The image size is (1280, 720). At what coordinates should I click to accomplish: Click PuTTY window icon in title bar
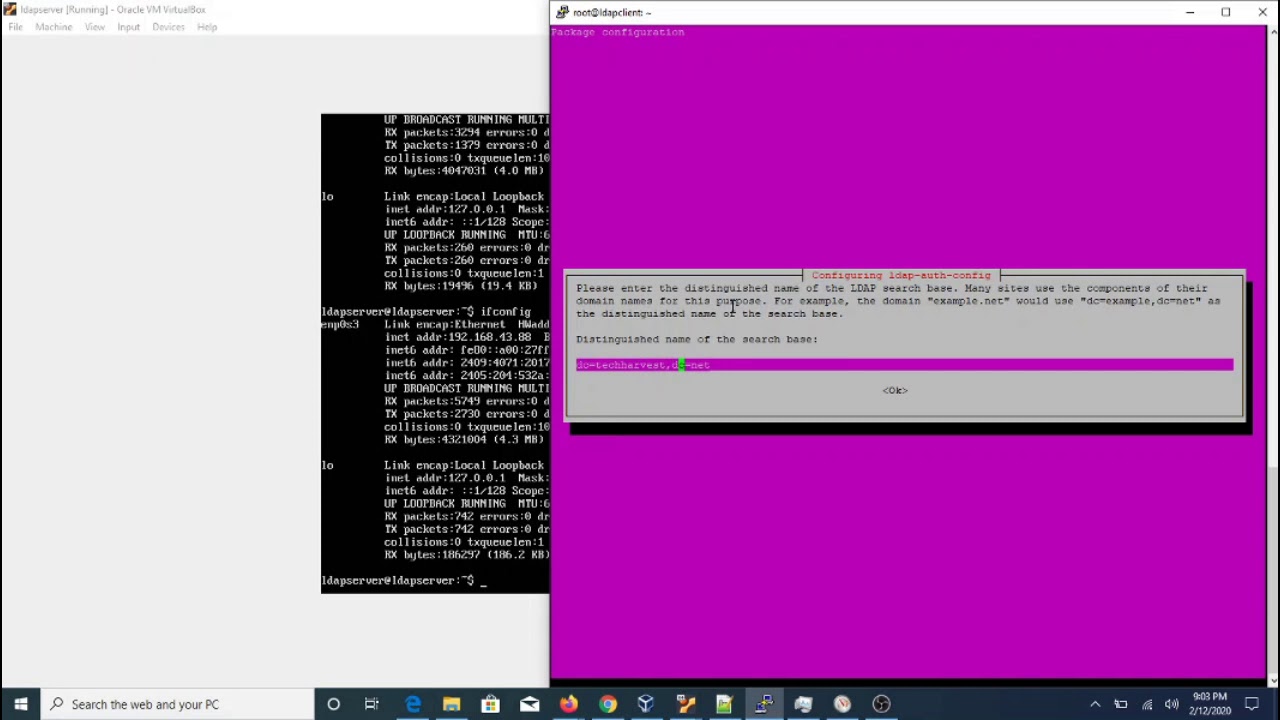[x=563, y=12]
